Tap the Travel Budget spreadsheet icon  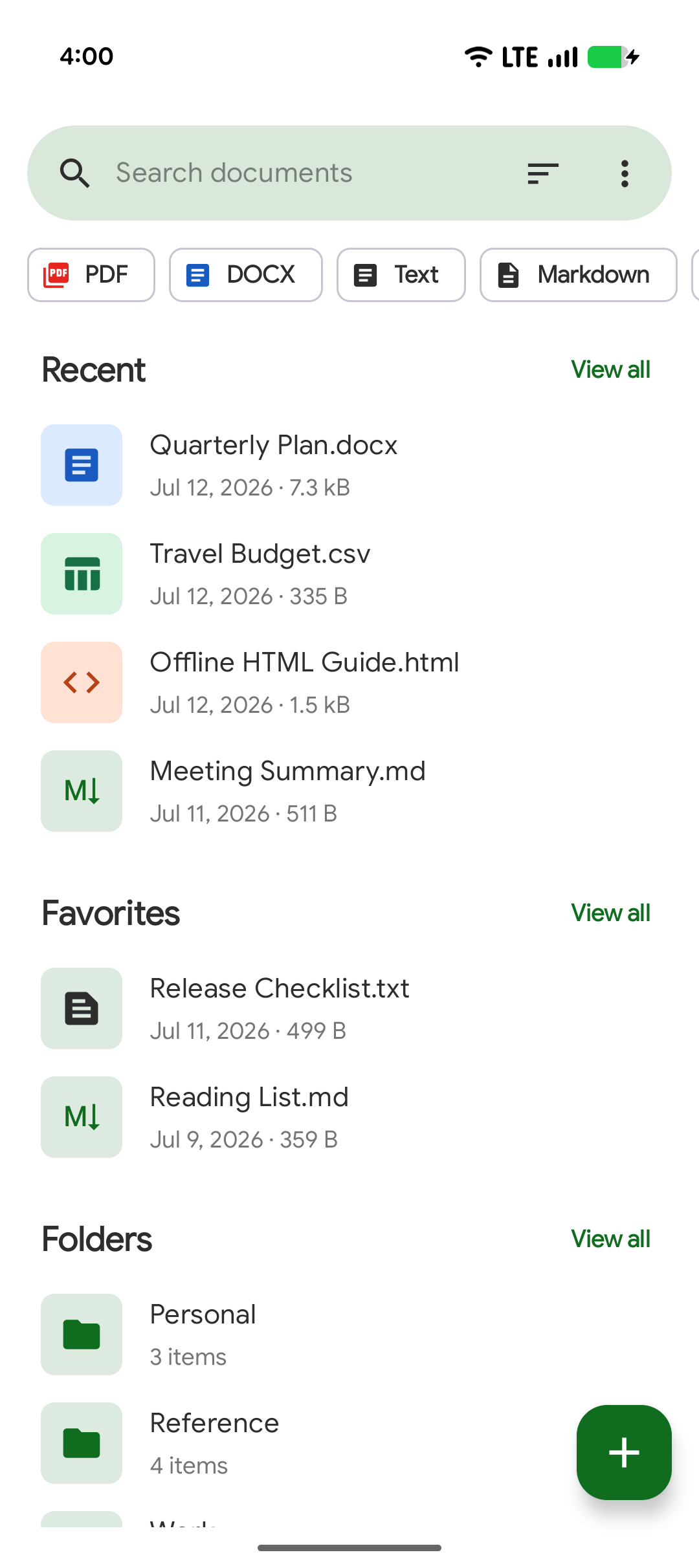tap(82, 574)
